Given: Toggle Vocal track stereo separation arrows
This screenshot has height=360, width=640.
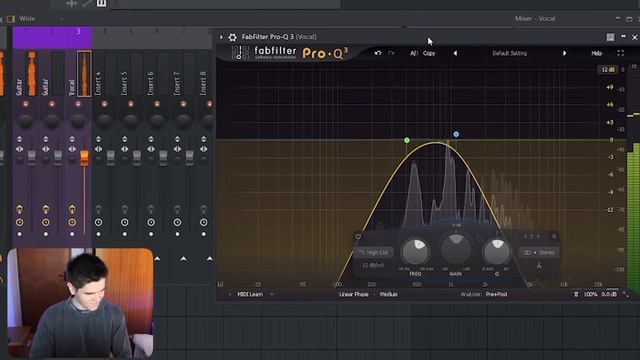Looking at the screenshot, I should point(72,149).
